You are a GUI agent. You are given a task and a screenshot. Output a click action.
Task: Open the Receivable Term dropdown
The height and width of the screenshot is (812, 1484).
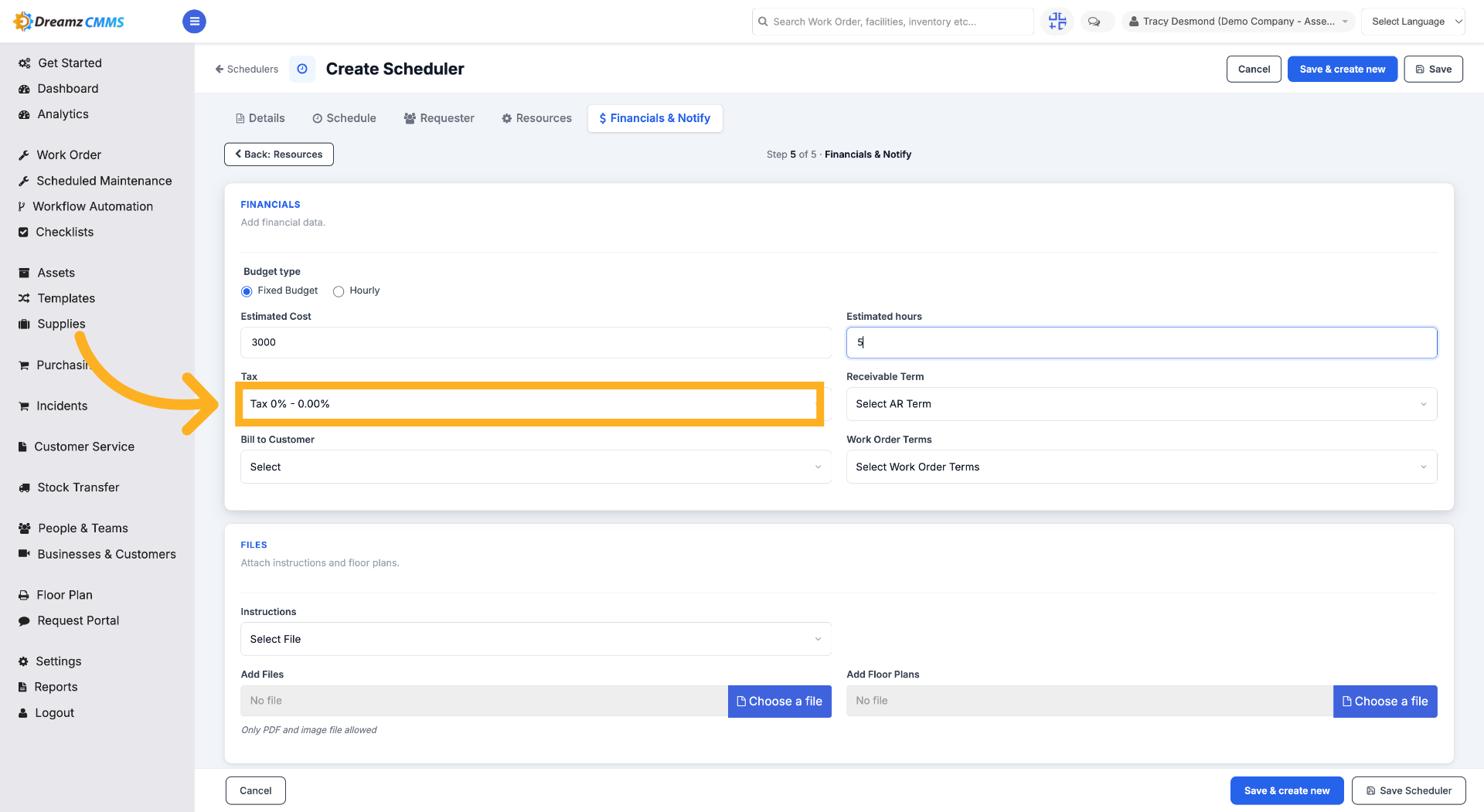click(x=1142, y=404)
